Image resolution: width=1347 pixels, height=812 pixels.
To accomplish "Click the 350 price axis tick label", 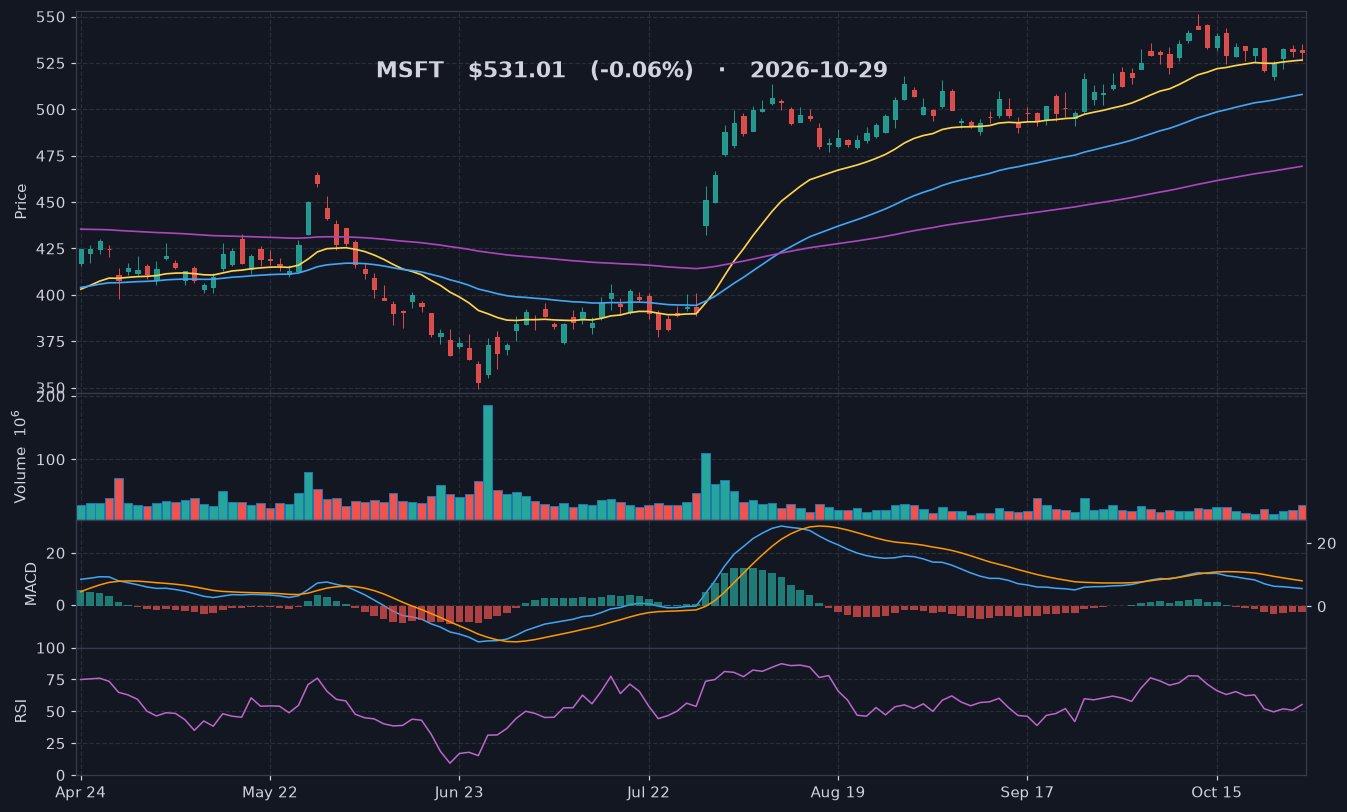I will point(52,388).
